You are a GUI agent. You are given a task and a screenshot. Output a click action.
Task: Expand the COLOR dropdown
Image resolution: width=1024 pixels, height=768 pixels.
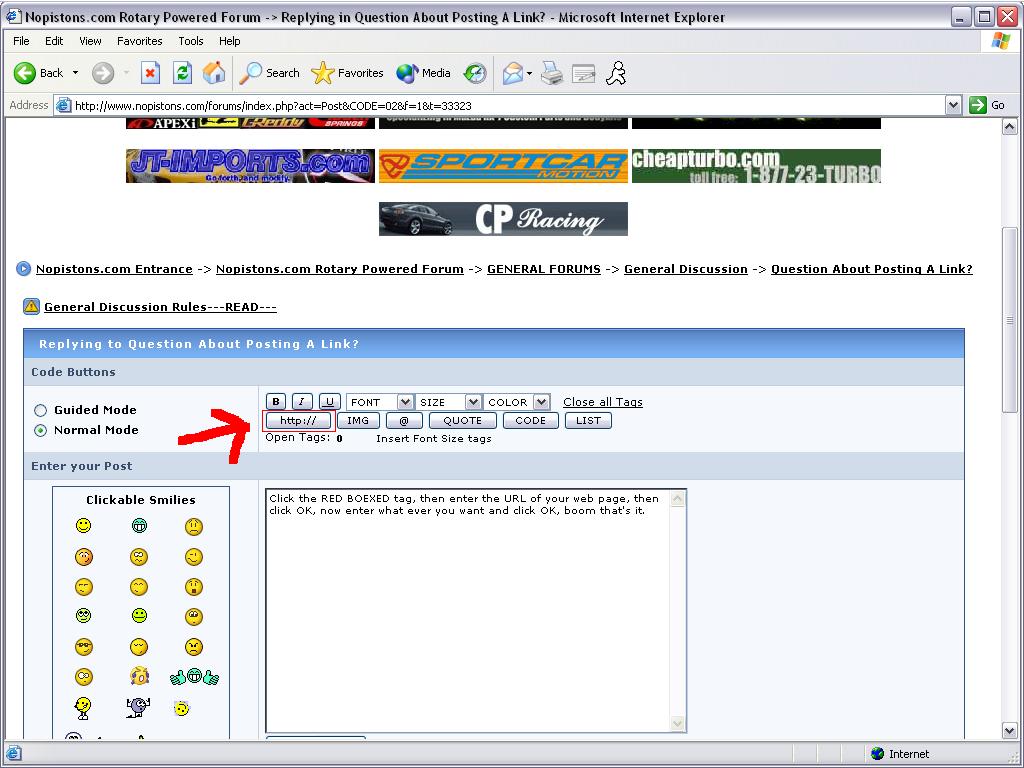pos(516,402)
